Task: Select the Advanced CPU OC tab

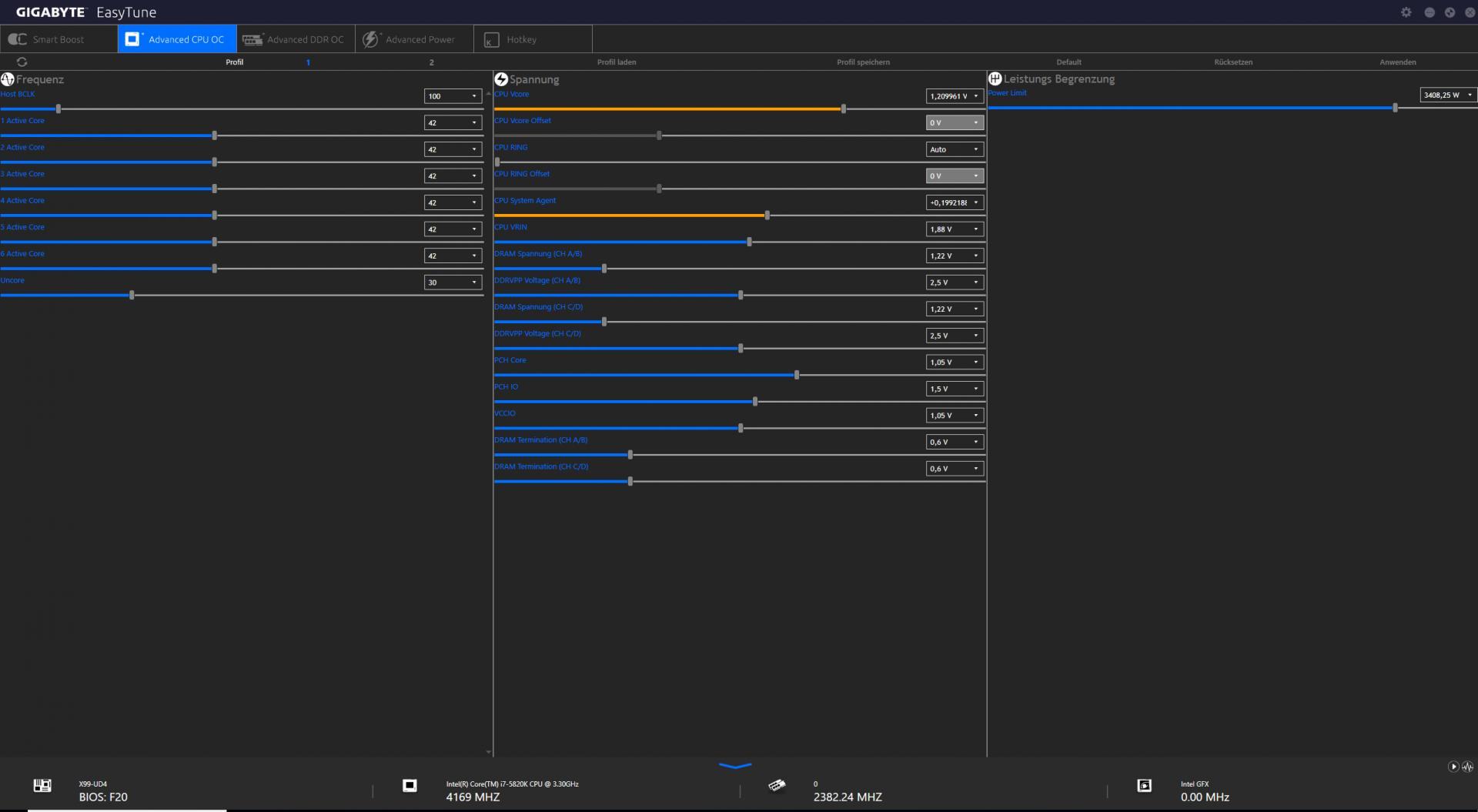Action: 177,39
